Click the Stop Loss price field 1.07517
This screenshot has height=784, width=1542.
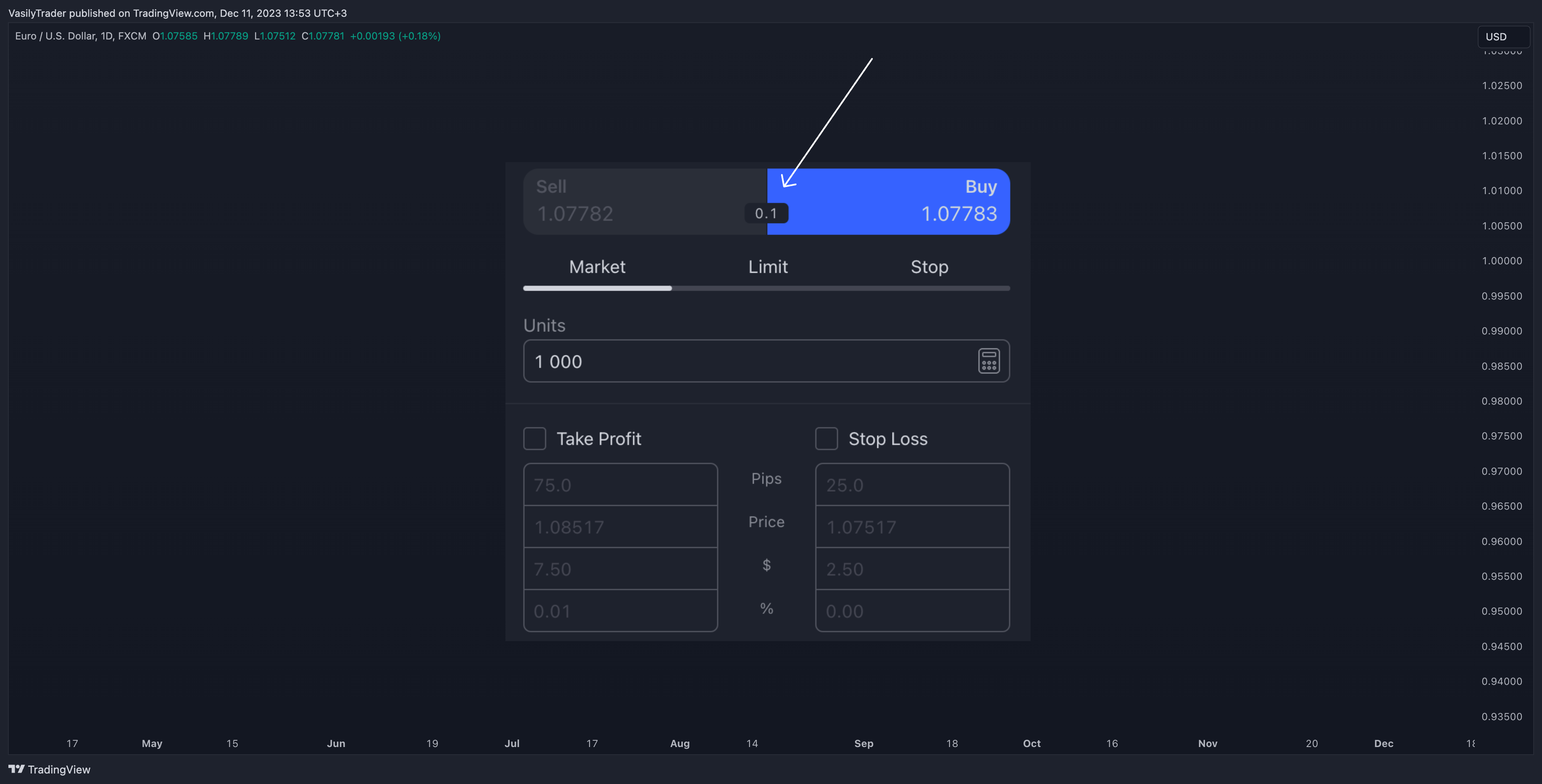click(912, 526)
